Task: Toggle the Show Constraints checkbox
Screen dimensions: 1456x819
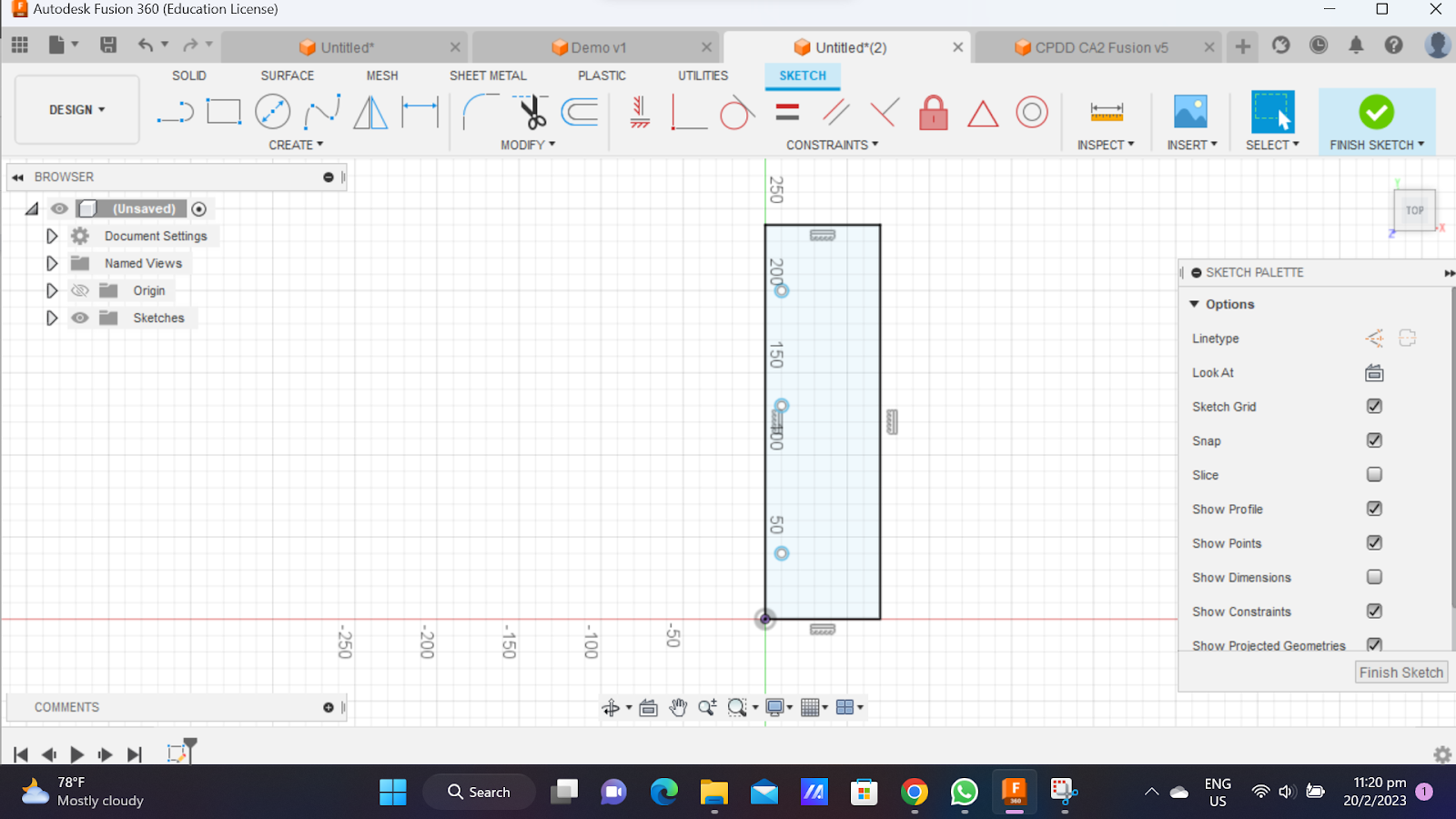Action: (x=1374, y=611)
